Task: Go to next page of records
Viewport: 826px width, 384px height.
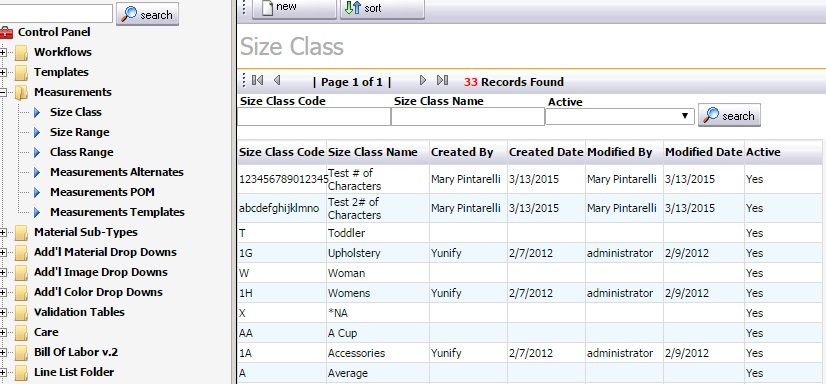Action: (422, 81)
